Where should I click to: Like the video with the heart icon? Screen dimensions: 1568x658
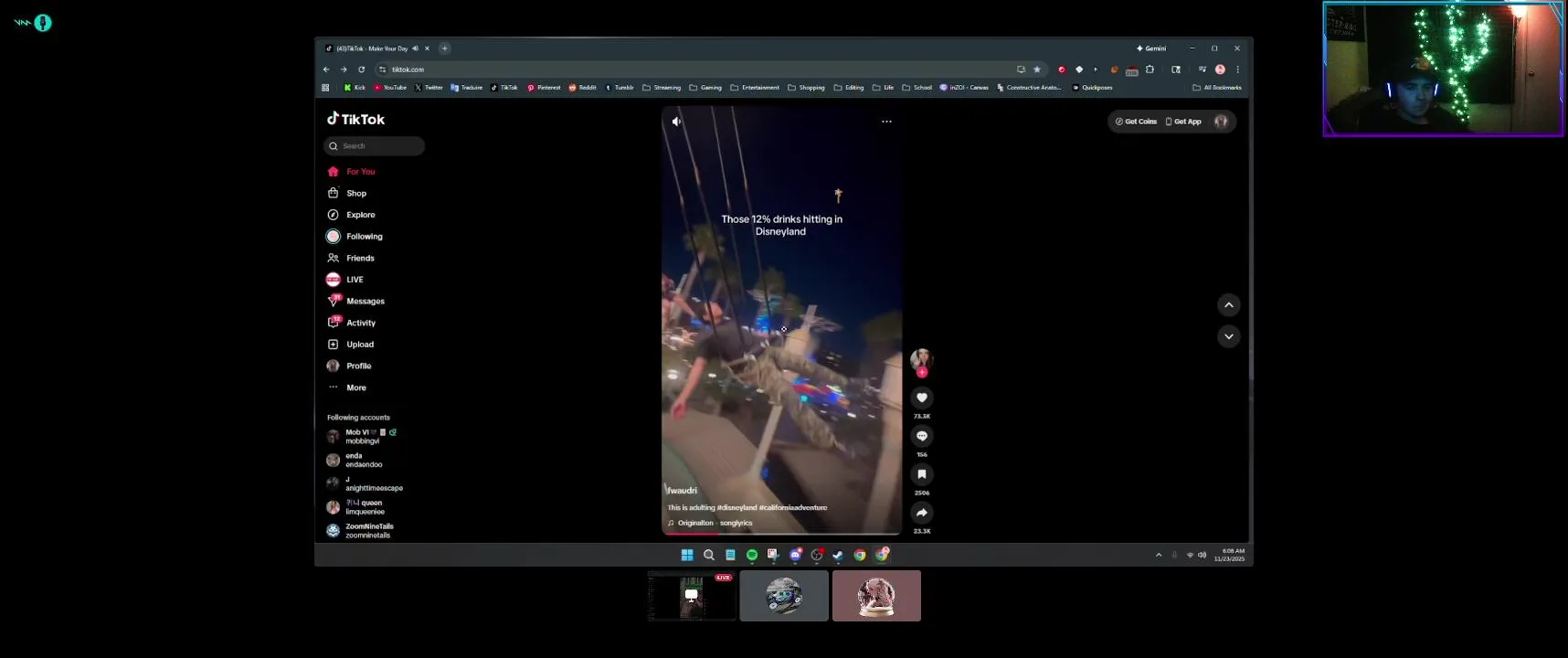(922, 398)
